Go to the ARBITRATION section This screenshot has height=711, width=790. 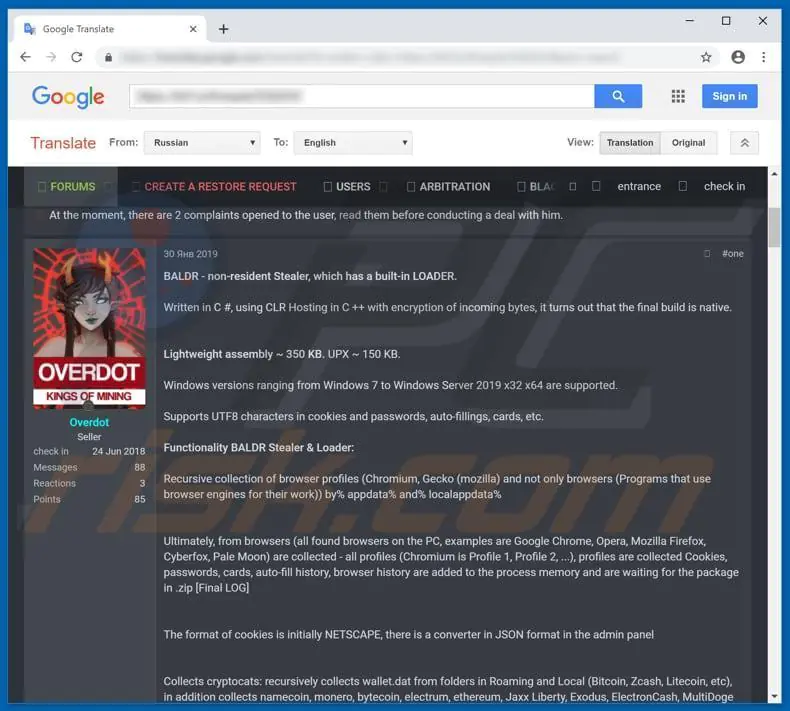click(454, 187)
